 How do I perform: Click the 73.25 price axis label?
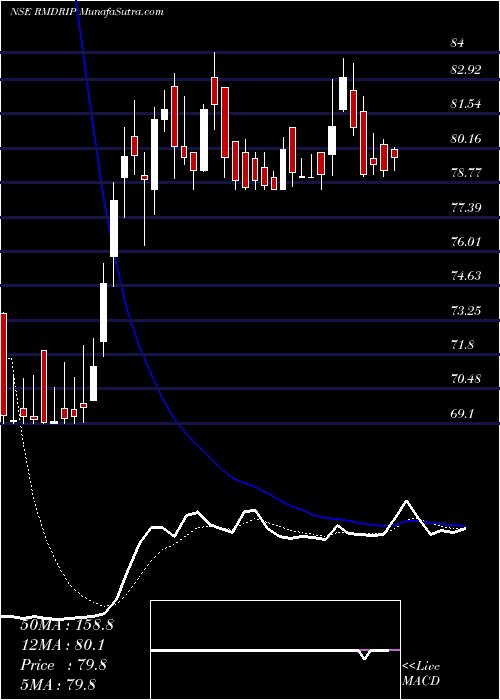(467, 310)
